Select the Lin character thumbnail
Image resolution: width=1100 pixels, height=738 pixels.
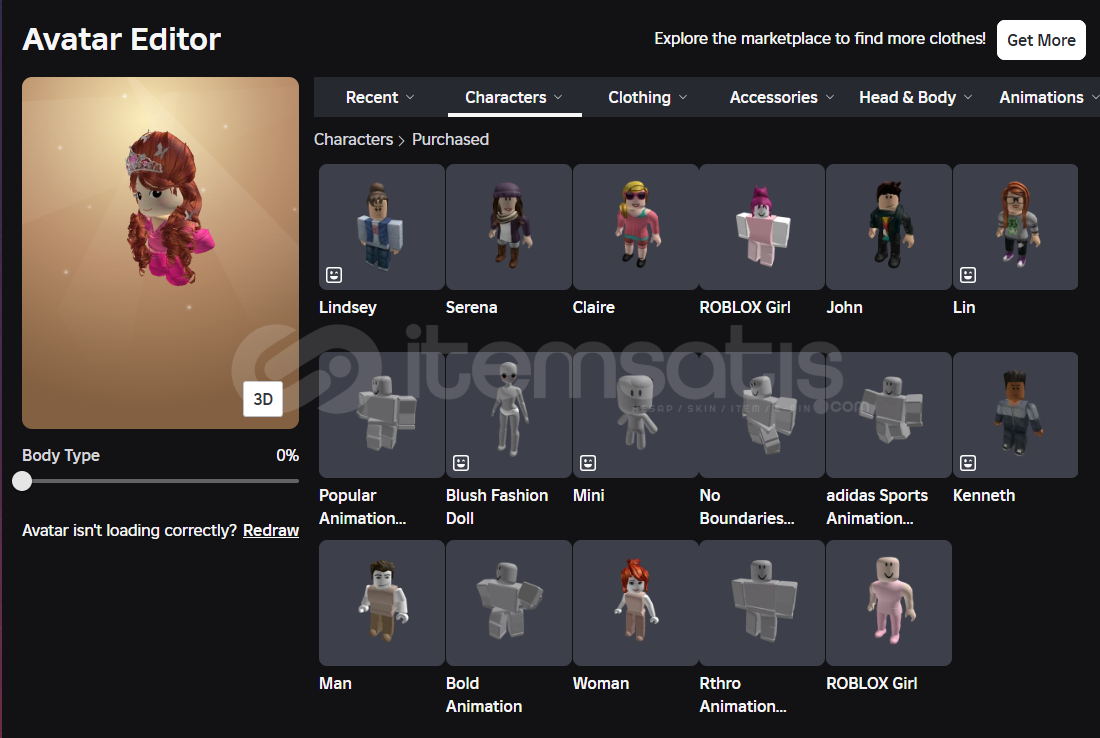pos(1016,227)
